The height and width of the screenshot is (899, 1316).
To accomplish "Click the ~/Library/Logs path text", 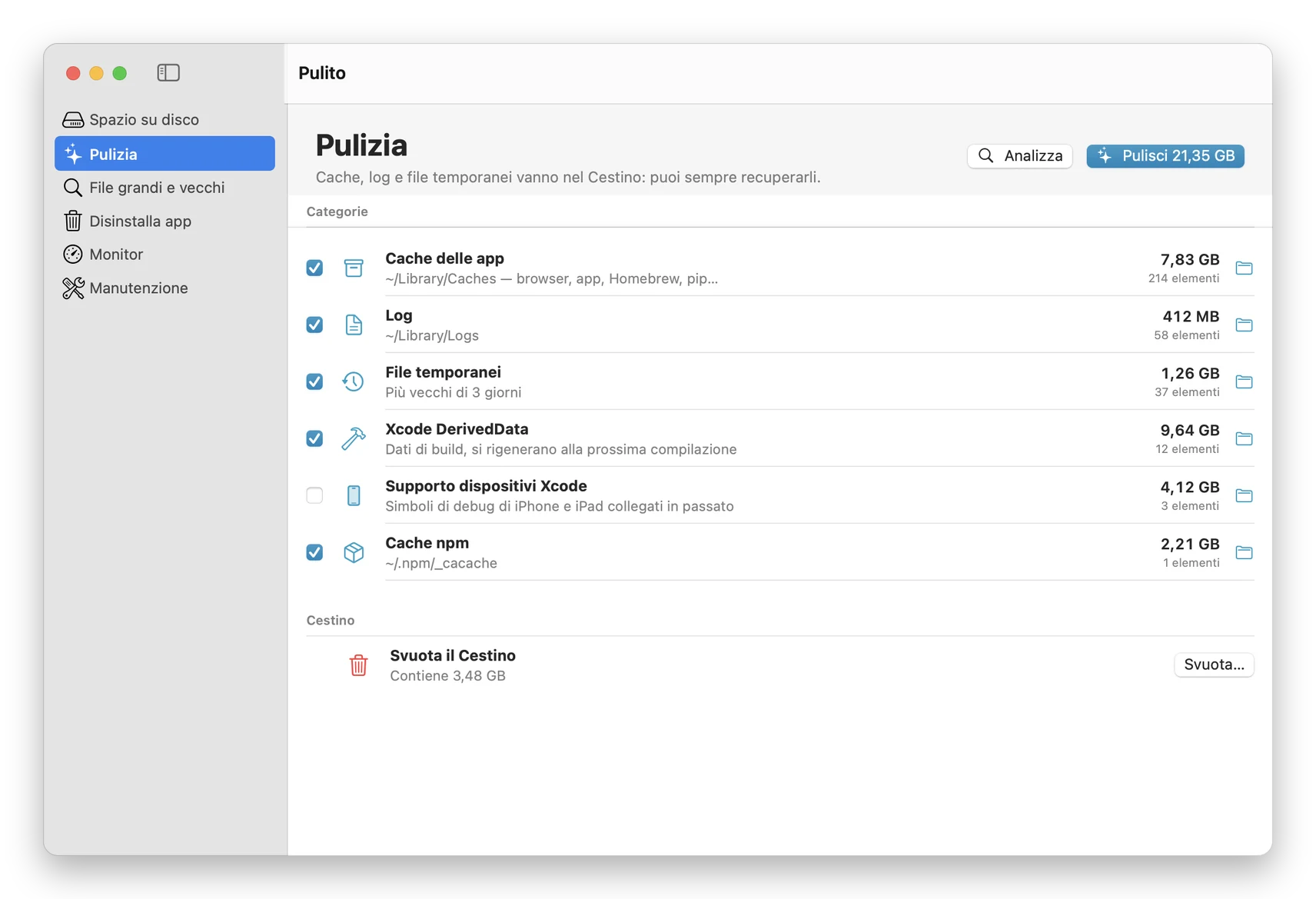I will (432, 335).
